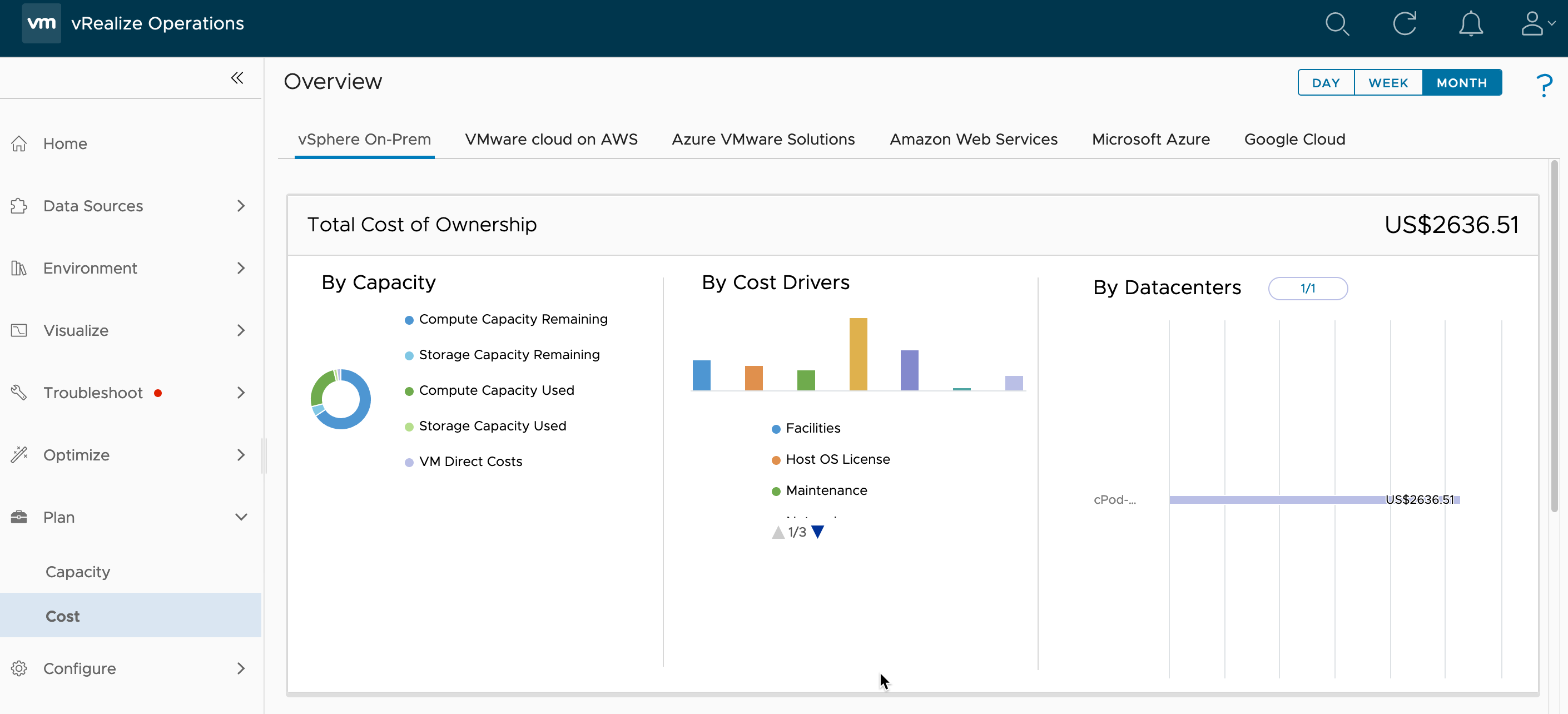Expand the Troubleshoot menu chevron
The width and height of the screenshot is (1568, 714).
[x=241, y=393]
